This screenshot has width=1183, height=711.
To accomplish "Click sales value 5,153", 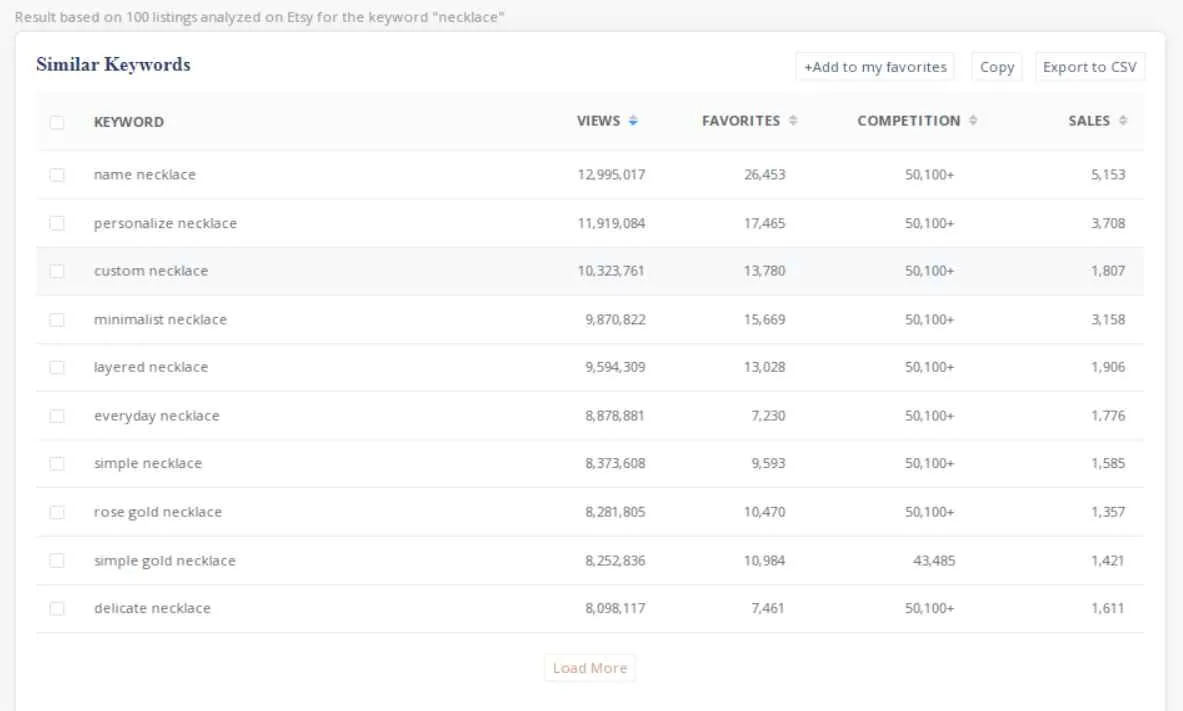I will tap(1108, 175).
